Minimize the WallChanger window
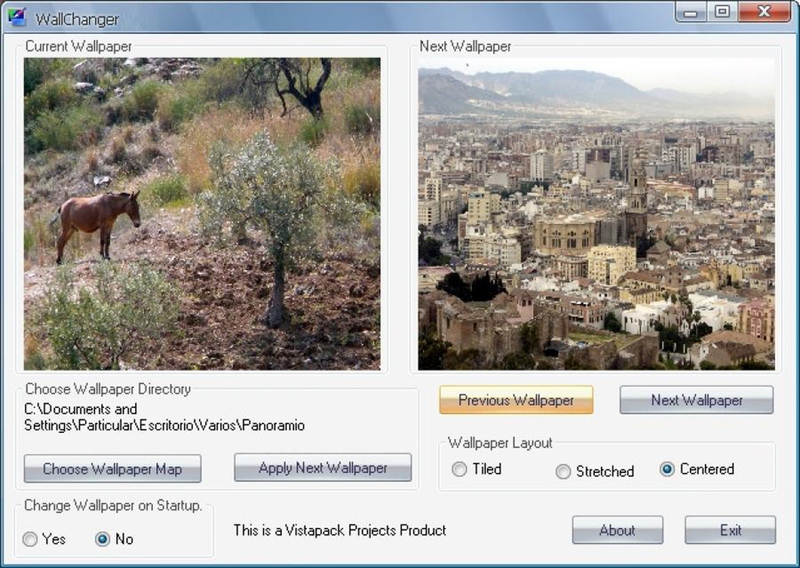Image resolution: width=800 pixels, height=568 pixels. coord(690,12)
